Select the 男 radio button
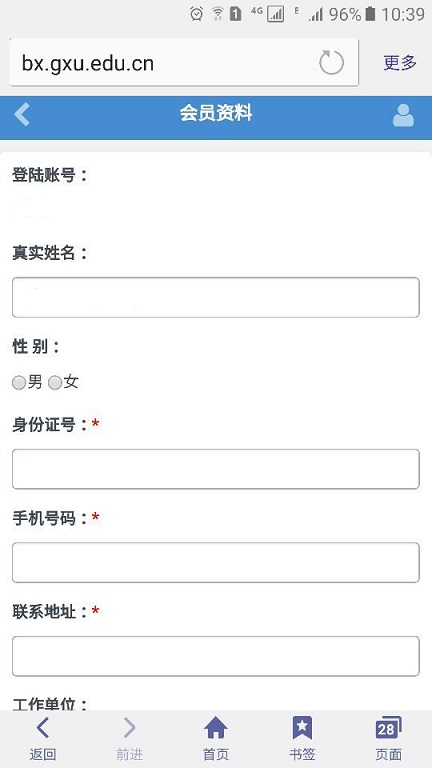Viewport: 432px width, 768px height. pos(19,383)
